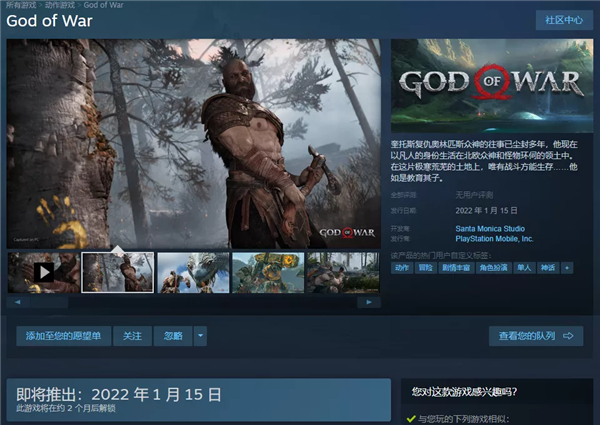Select the 神话 tag
Viewport: 600px width, 425px height.
click(x=548, y=268)
